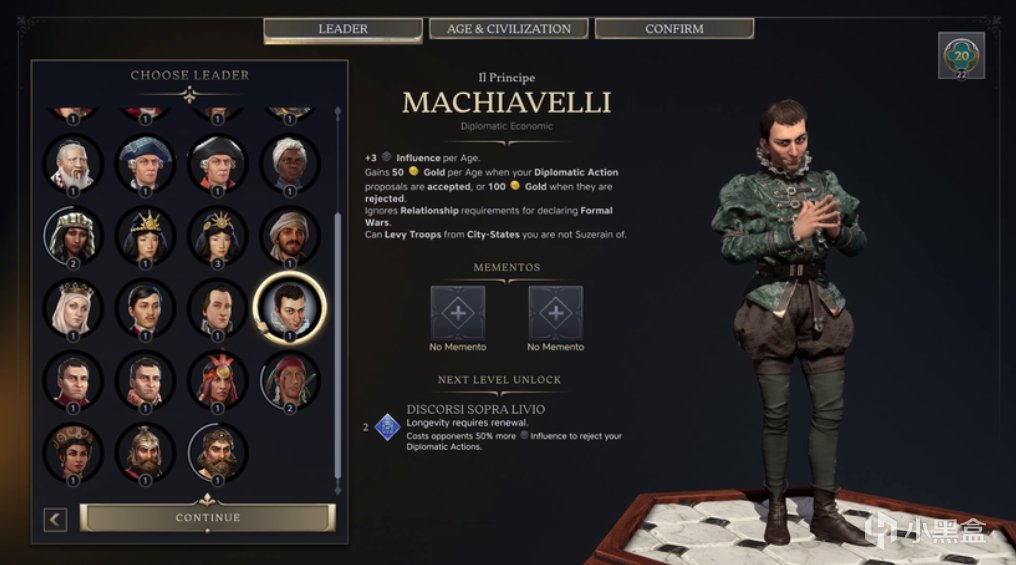Click the leader list scrollbar

pos(338,300)
